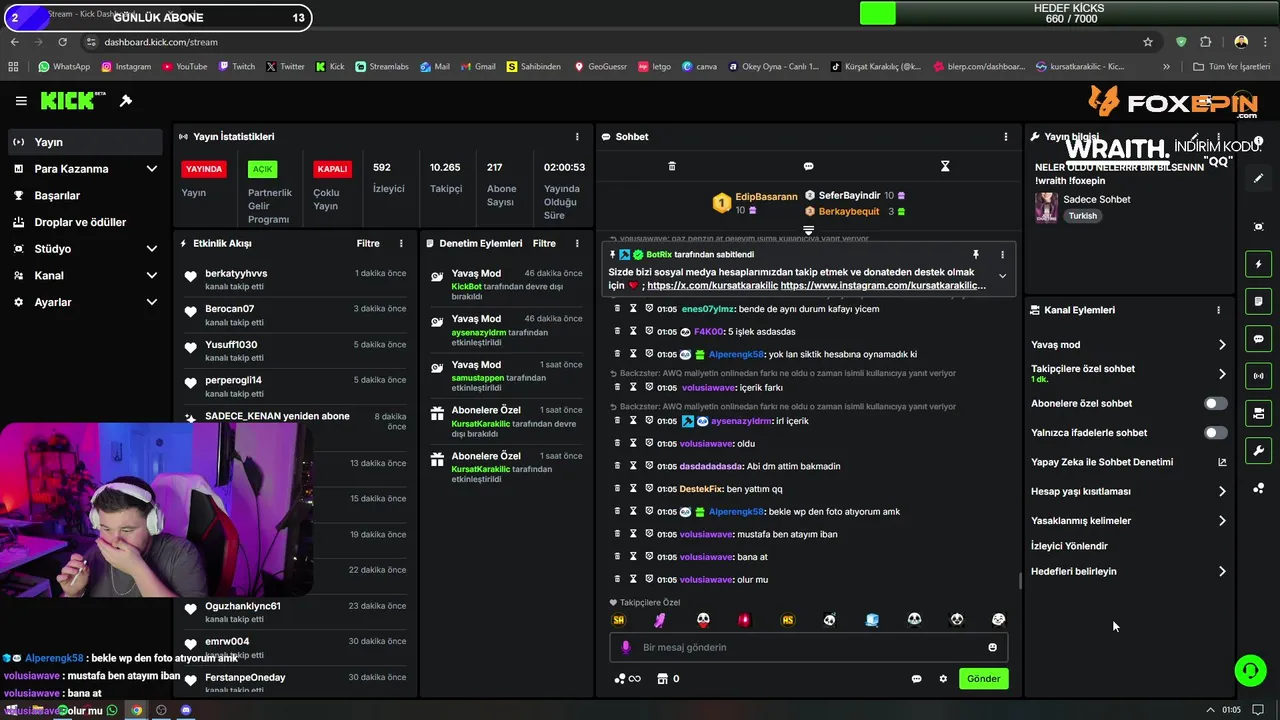Click channel points infinity icon
This screenshot has width=1280, height=720.
coord(627,679)
